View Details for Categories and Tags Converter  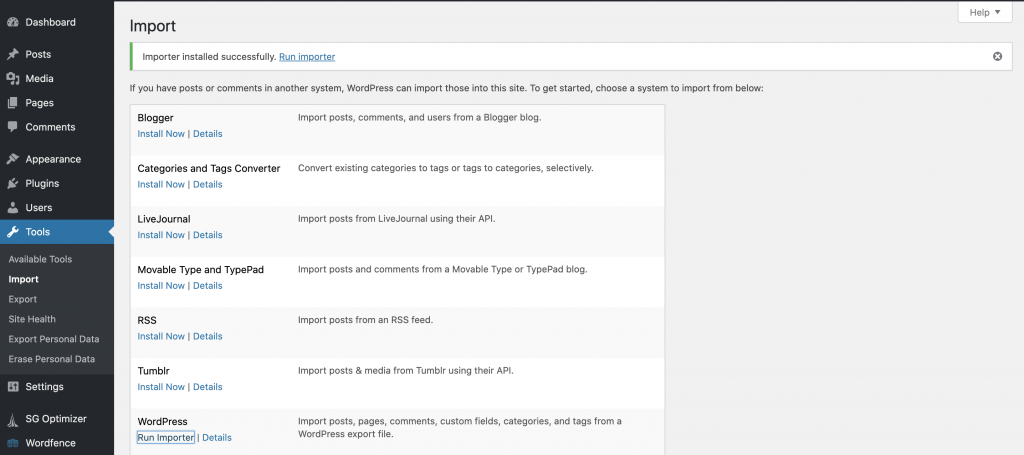click(208, 185)
